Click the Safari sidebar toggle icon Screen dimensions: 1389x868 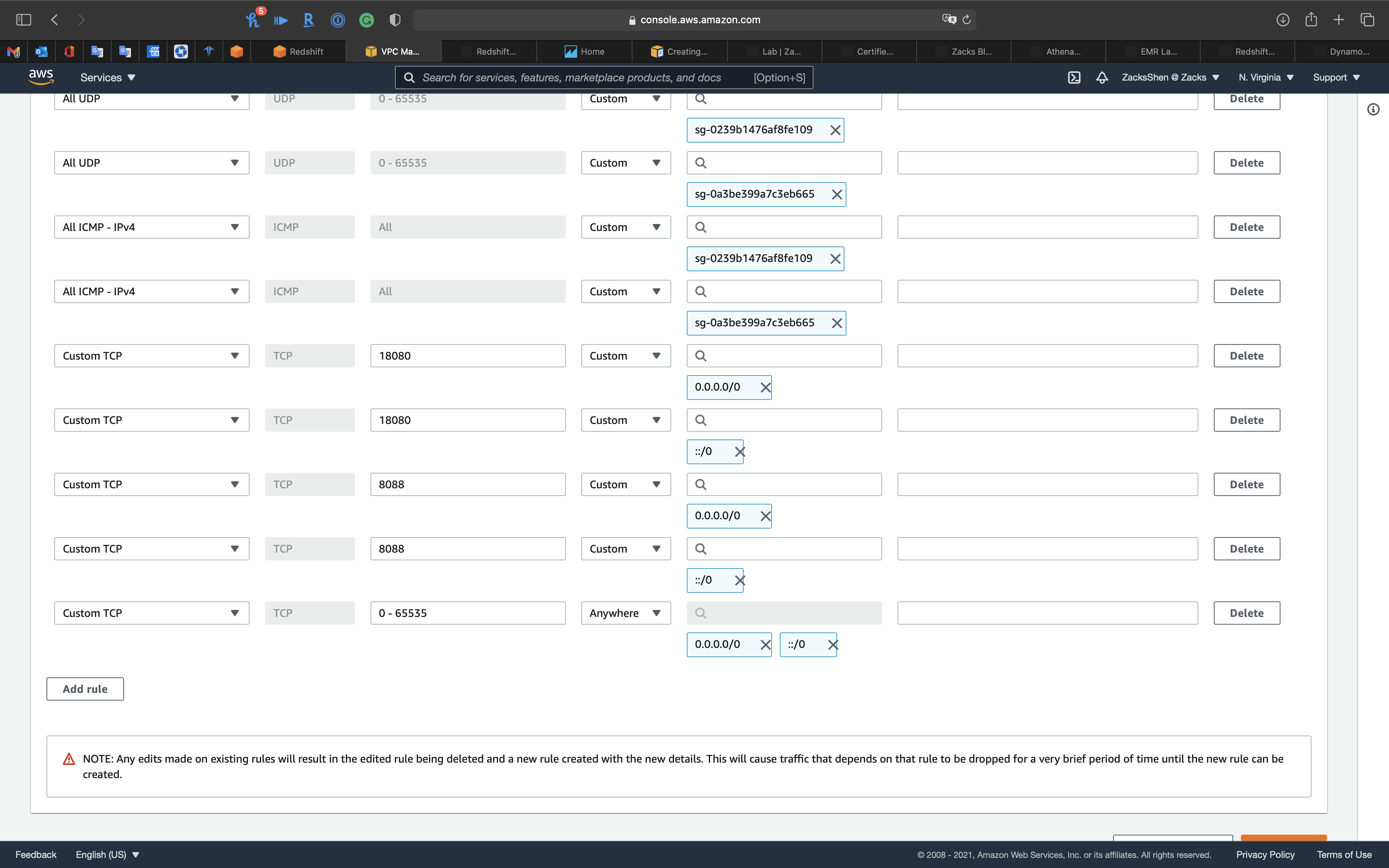pyautogui.click(x=24, y=20)
